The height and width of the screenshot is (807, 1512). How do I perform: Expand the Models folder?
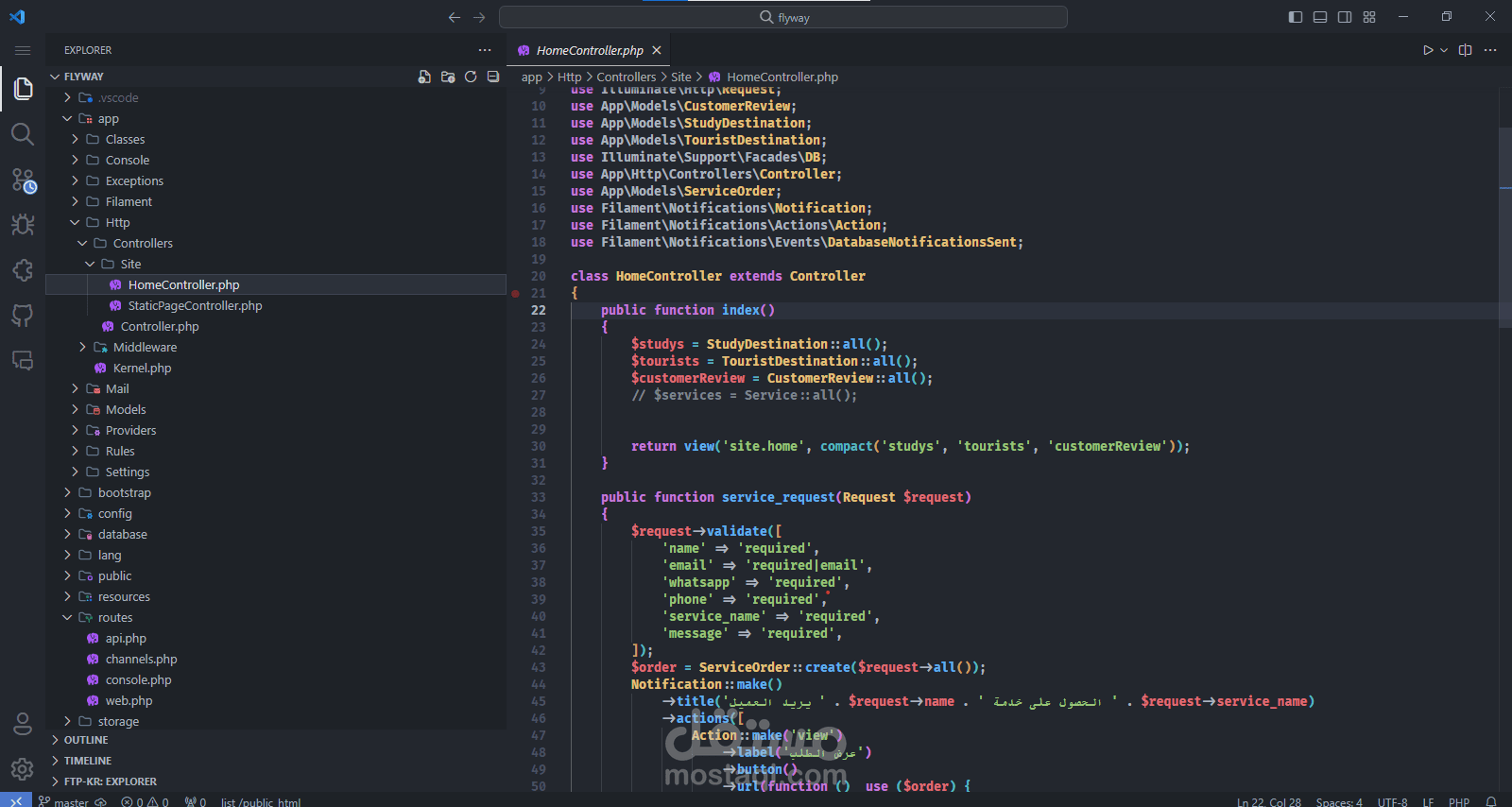pos(125,409)
